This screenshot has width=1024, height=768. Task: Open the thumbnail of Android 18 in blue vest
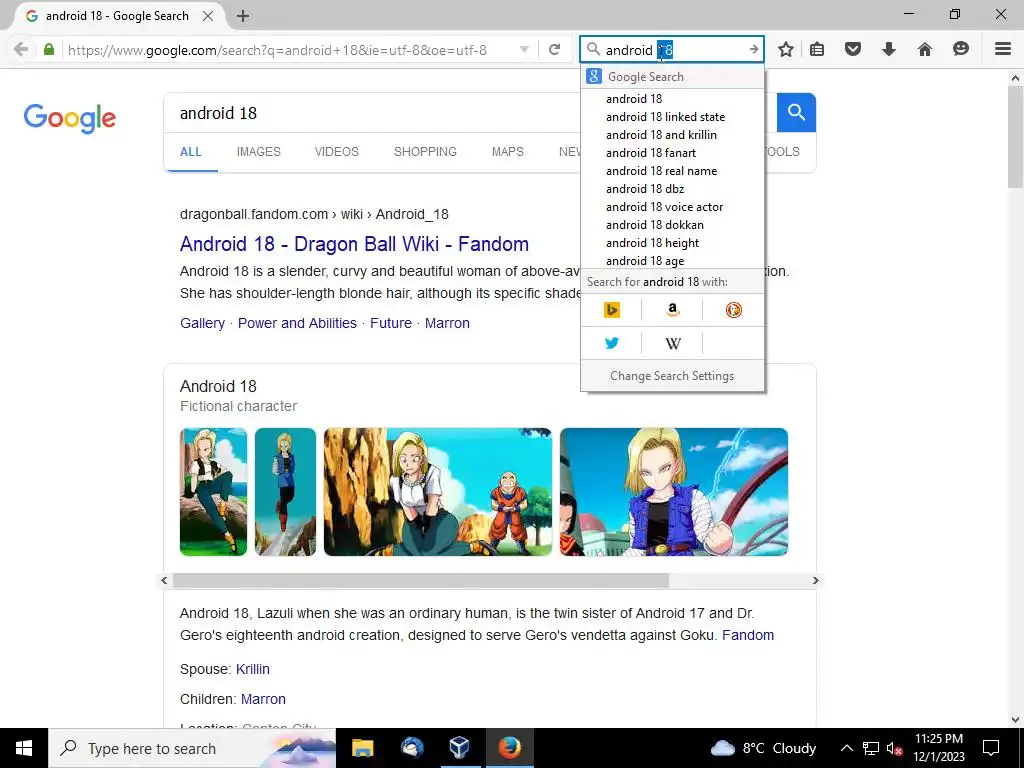(x=673, y=492)
